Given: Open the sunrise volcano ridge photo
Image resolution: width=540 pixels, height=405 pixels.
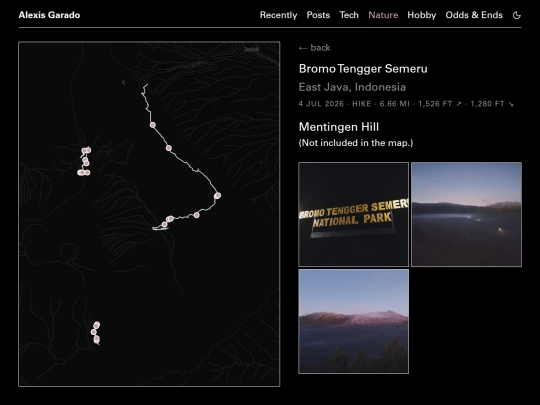Looking at the screenshot, I should click(353, 321).
